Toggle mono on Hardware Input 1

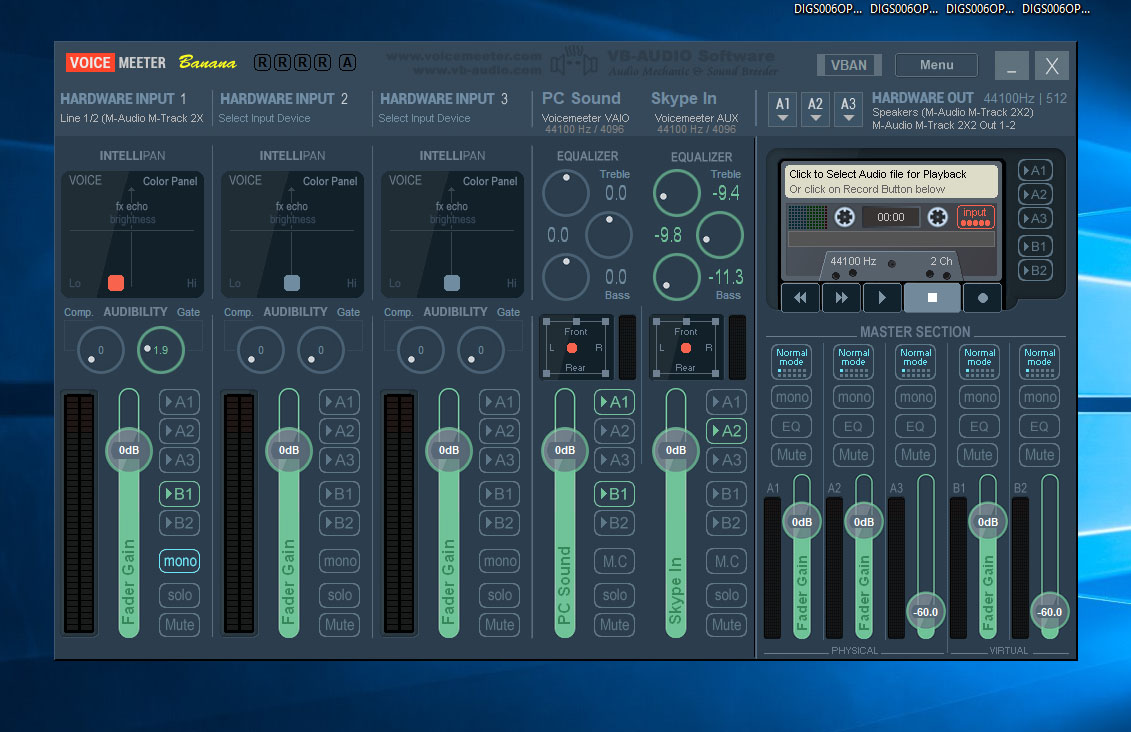[179, 561]
